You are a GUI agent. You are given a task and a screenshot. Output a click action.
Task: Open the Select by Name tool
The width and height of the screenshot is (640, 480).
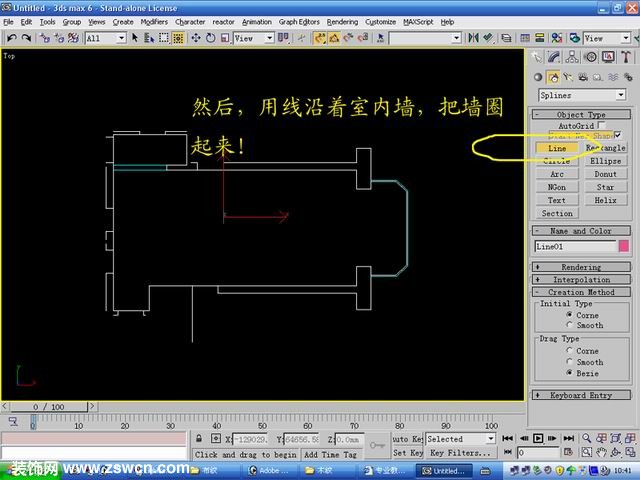coord(149,38)
